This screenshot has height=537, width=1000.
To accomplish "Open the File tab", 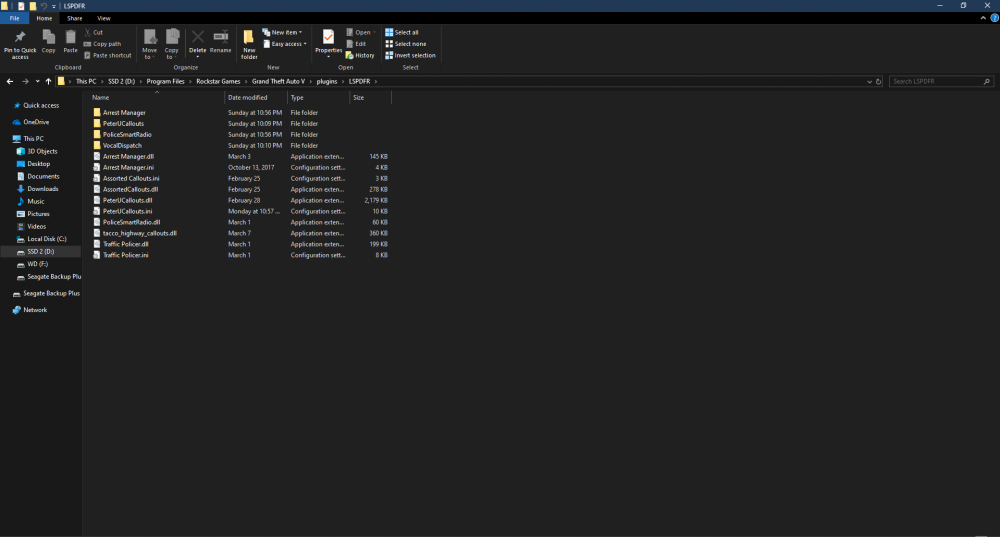I will click(14, 18).
